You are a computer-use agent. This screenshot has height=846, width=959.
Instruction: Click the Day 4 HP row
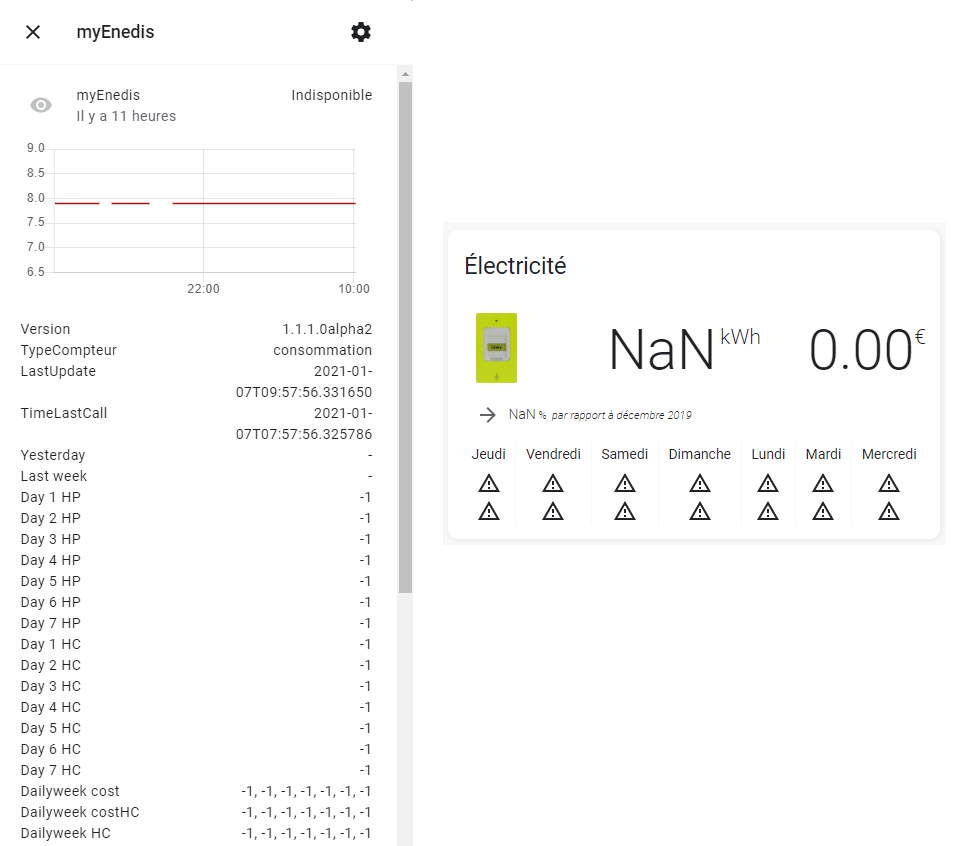196,560
